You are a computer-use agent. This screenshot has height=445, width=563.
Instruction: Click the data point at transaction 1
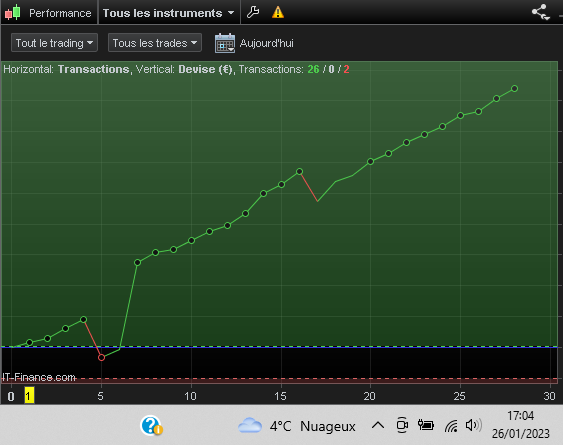tap(29, 343)
